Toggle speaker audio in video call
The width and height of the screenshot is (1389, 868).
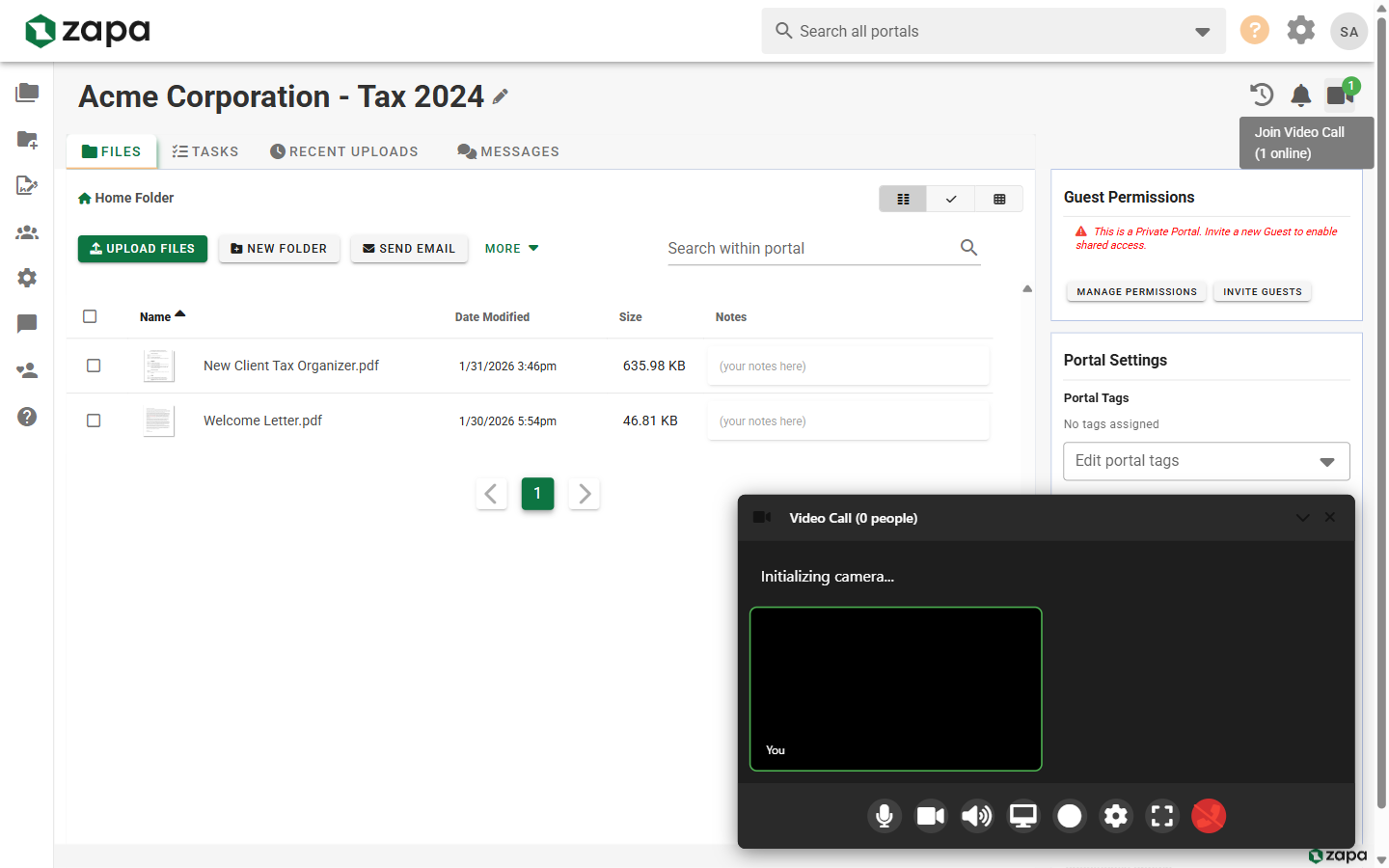click(x=977, y=816)
